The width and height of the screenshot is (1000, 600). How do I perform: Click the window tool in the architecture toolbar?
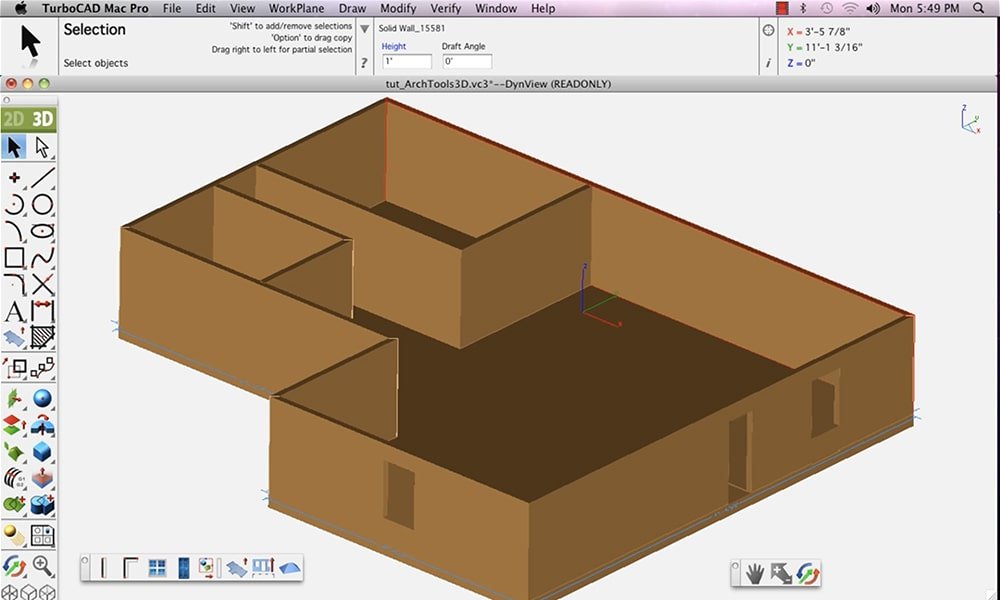coord(157,568)
